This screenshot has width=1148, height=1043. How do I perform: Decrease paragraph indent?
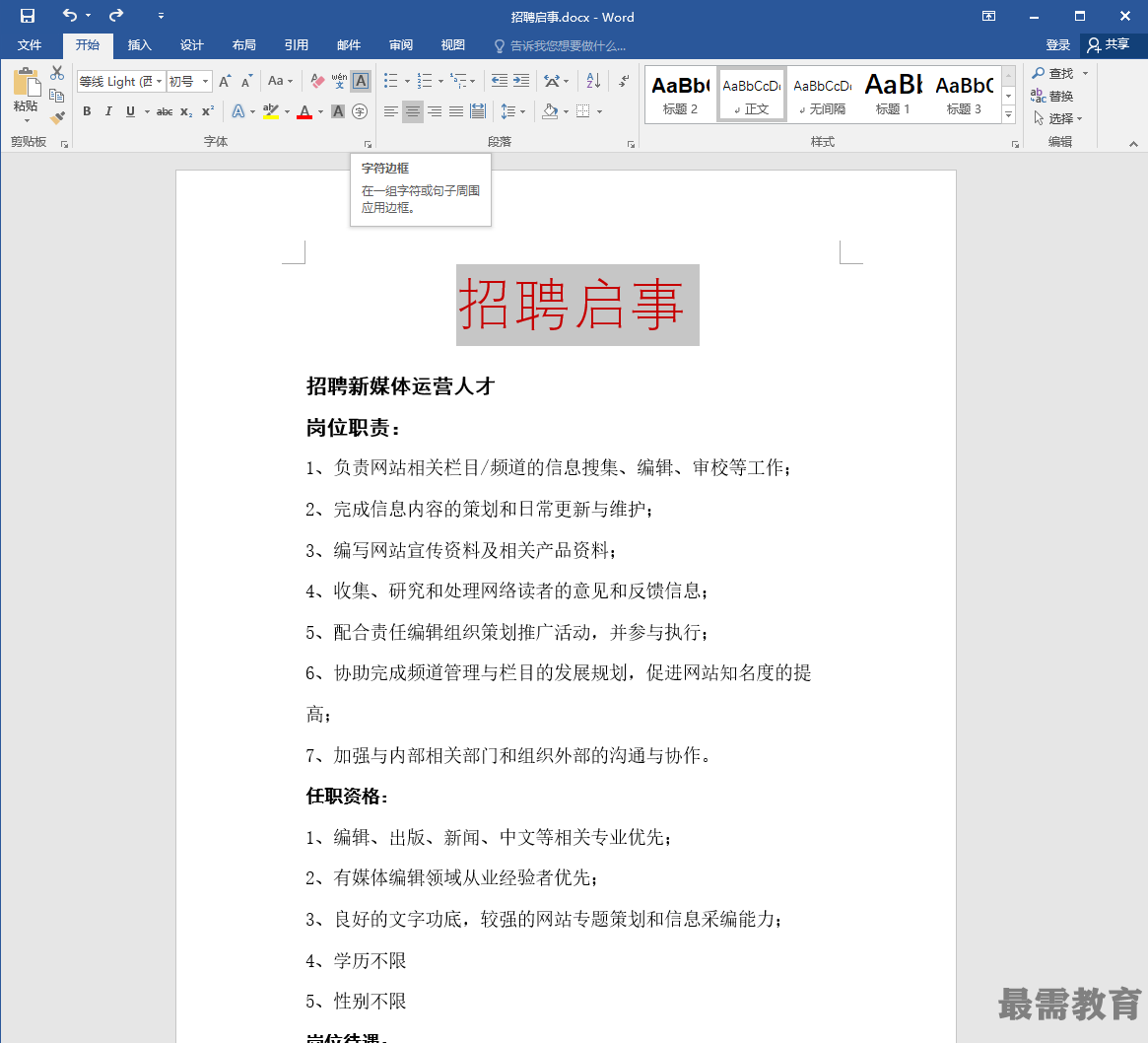[500, 81]
